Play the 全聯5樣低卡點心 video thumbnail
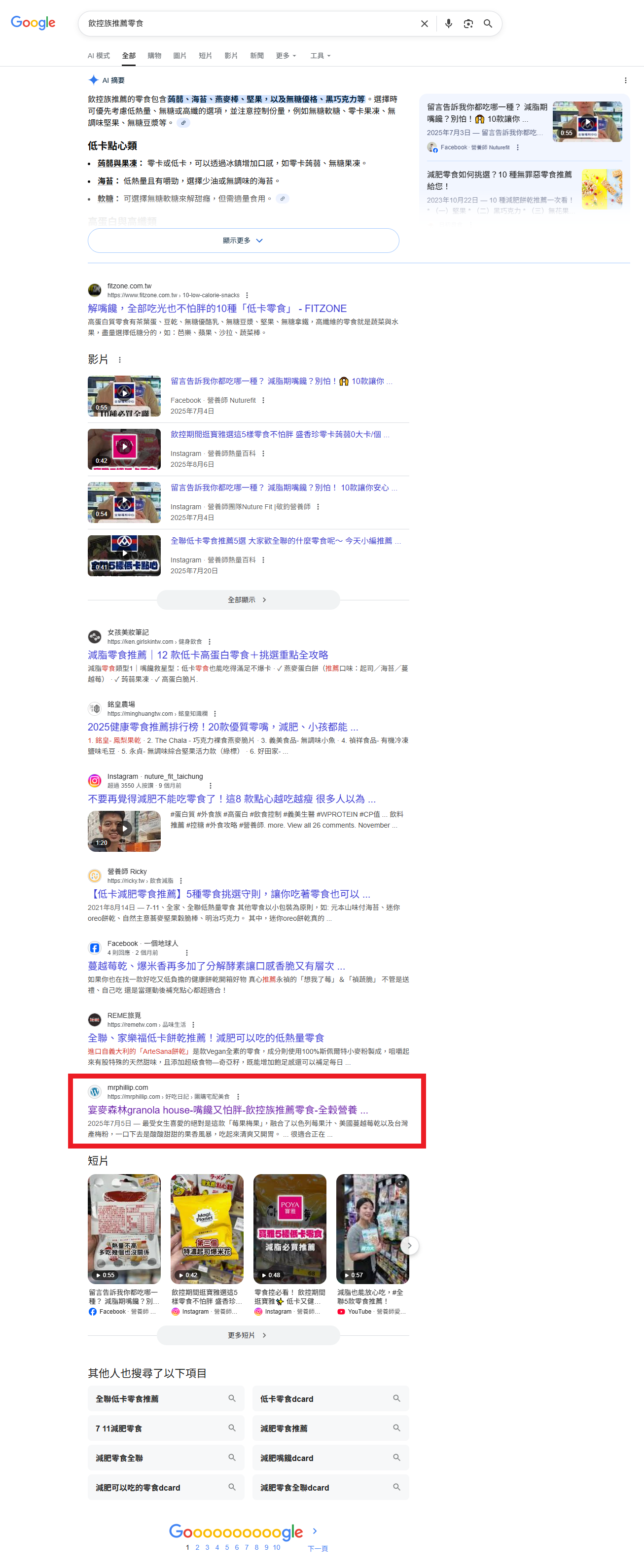The width and height of the screenshot is (644, 1568). (x=124, y=555)
